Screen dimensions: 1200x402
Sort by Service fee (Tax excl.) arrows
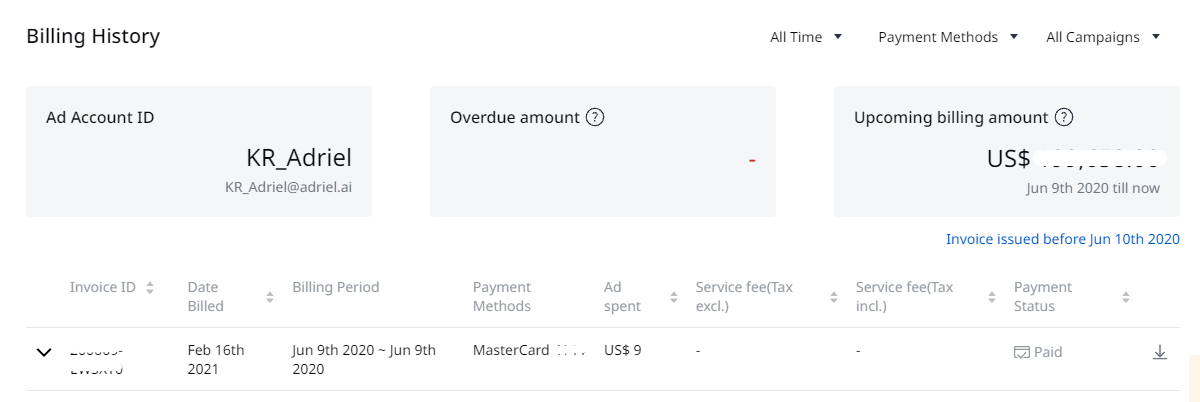tap(833, 297)
